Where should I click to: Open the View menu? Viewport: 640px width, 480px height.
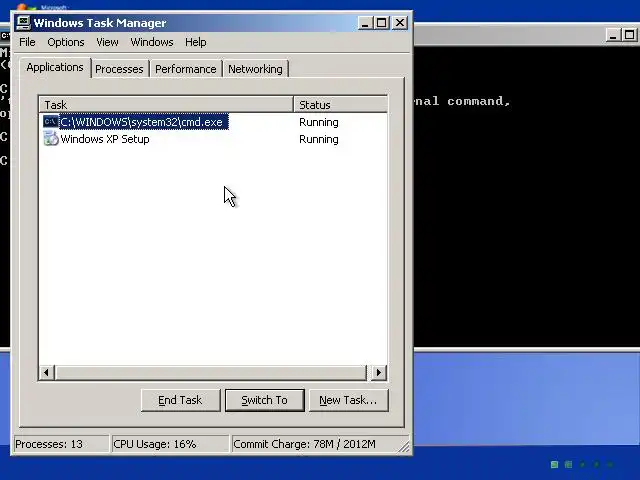click(107, 42)
